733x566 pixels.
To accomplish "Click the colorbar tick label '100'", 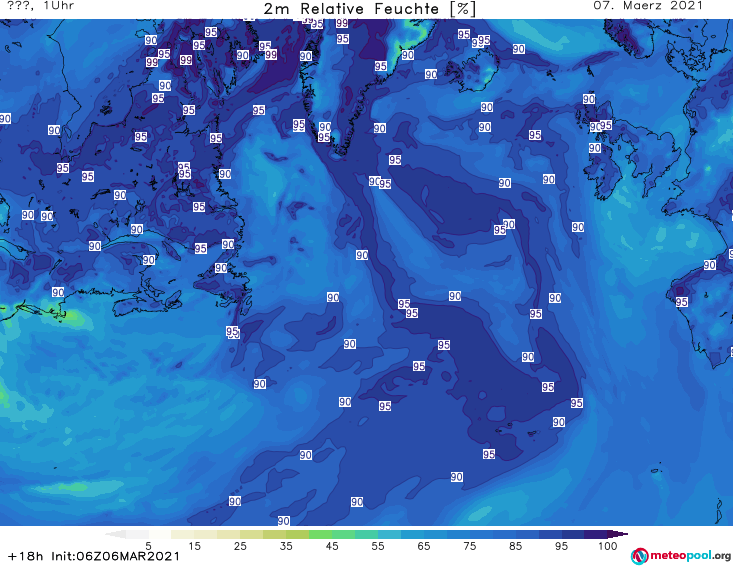I will point(608,546).
